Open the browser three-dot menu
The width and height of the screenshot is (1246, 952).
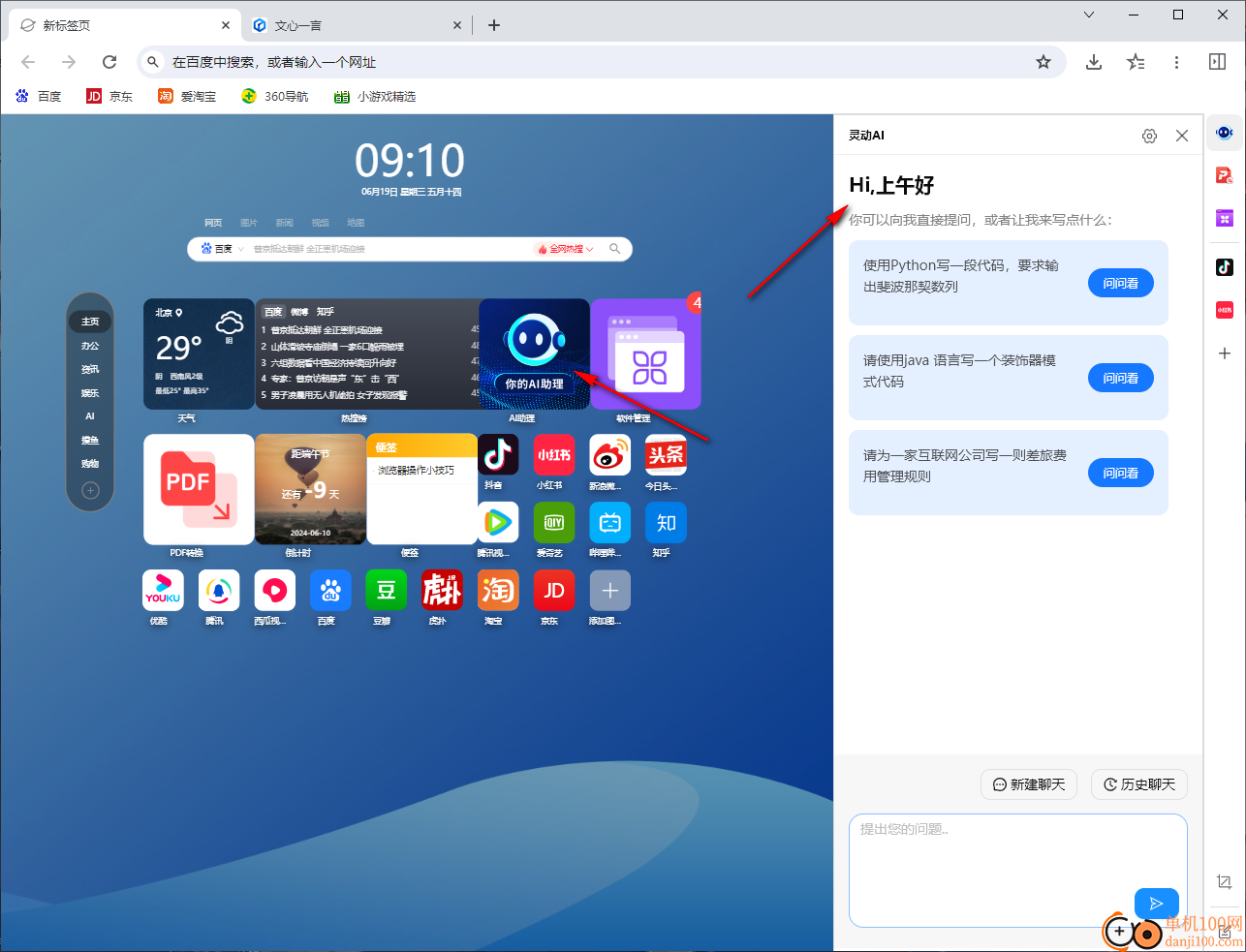click(1176, 62)
